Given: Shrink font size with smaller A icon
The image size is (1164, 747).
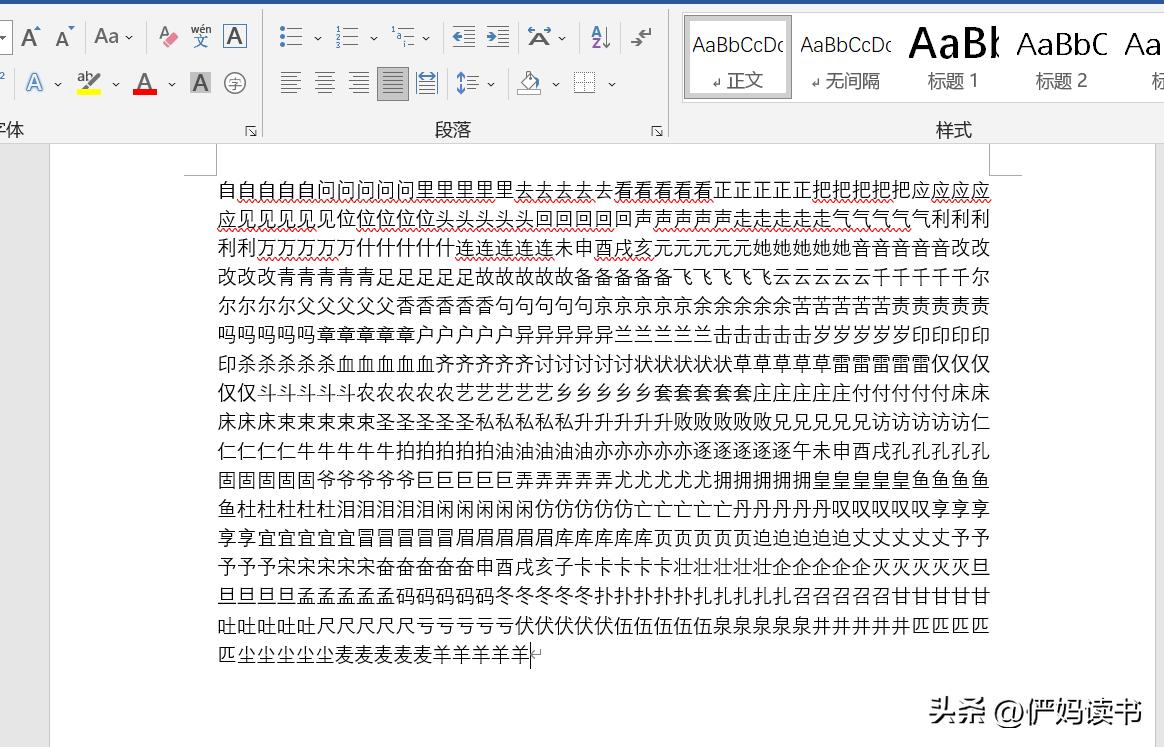Looking at the screenshot, I should click(65, 36).
